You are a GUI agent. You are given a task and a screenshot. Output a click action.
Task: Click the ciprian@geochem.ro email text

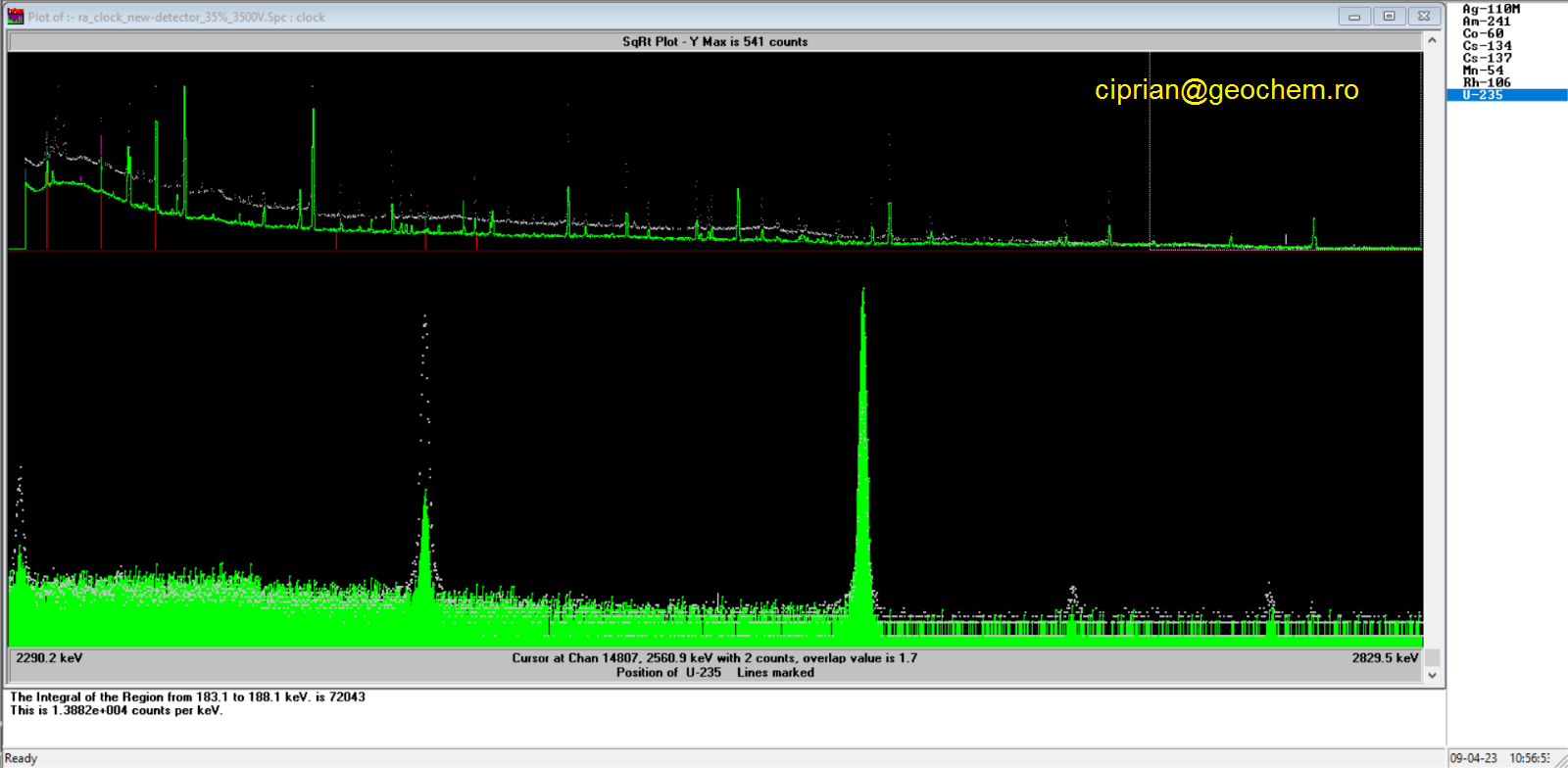[1226, 90]
